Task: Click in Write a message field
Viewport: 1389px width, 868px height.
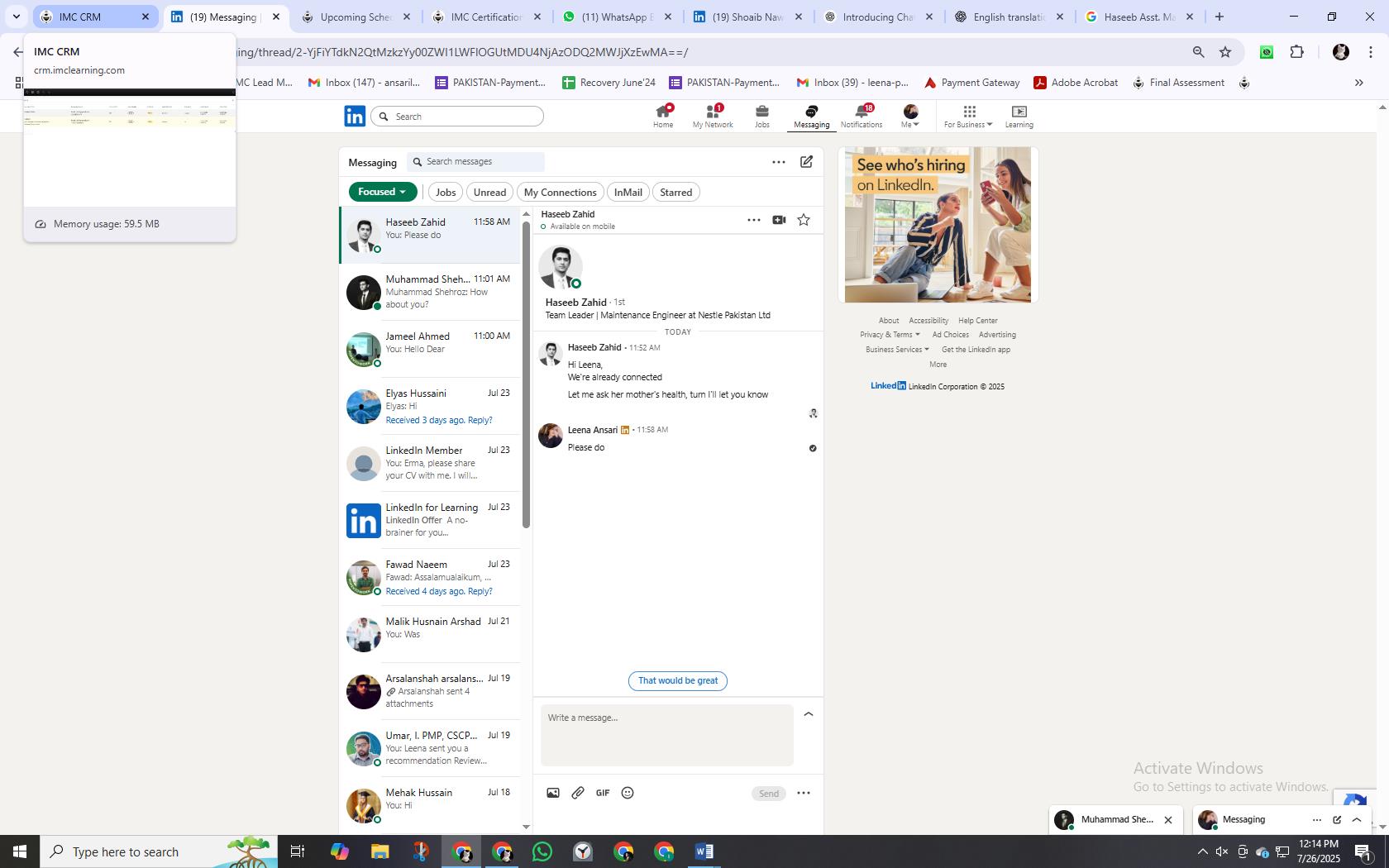Action: [x=667, y=735]
